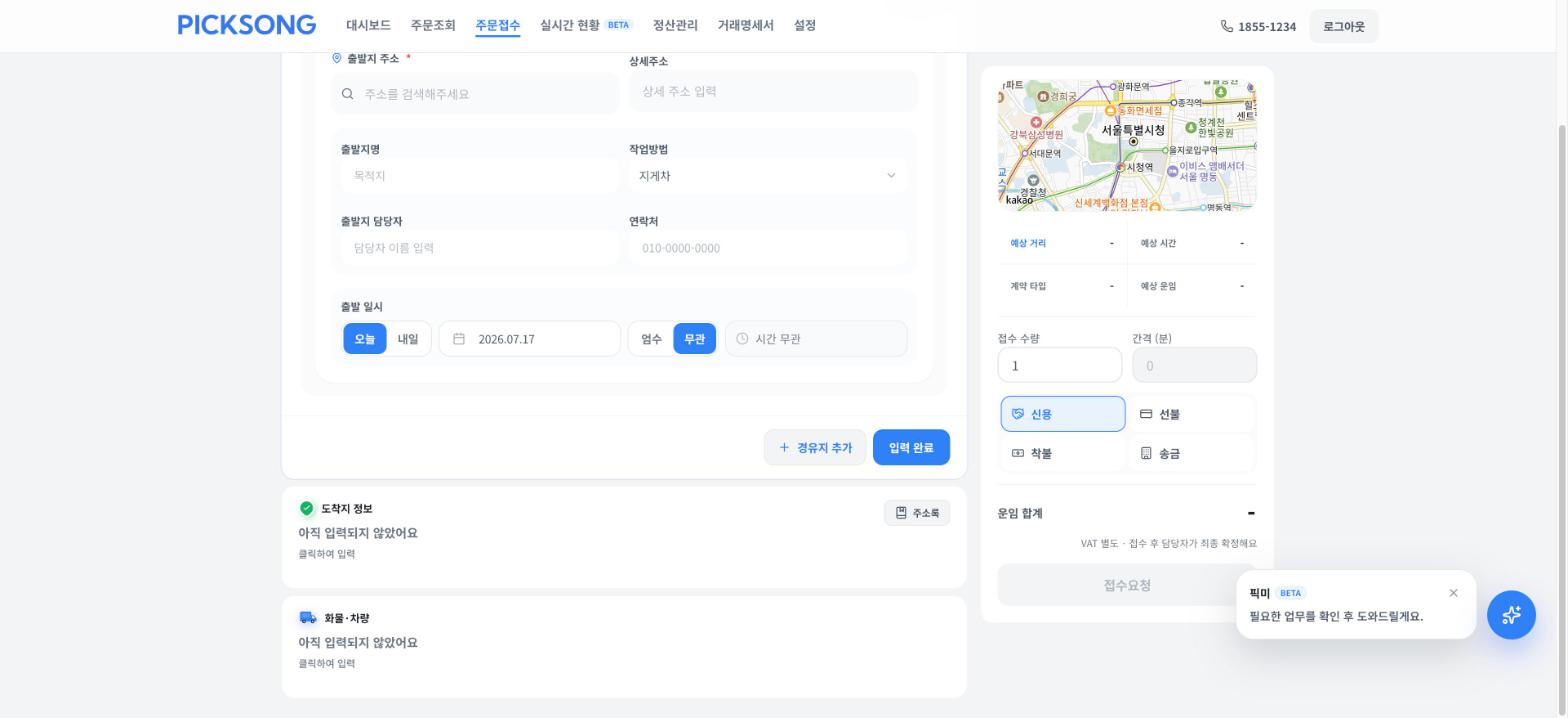Click the 예상 운임 label

click(x=1158, y=286)
